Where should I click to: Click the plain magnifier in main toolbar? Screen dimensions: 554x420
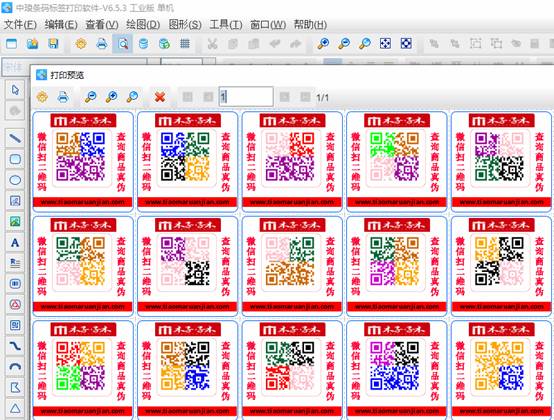coord(365,44)
